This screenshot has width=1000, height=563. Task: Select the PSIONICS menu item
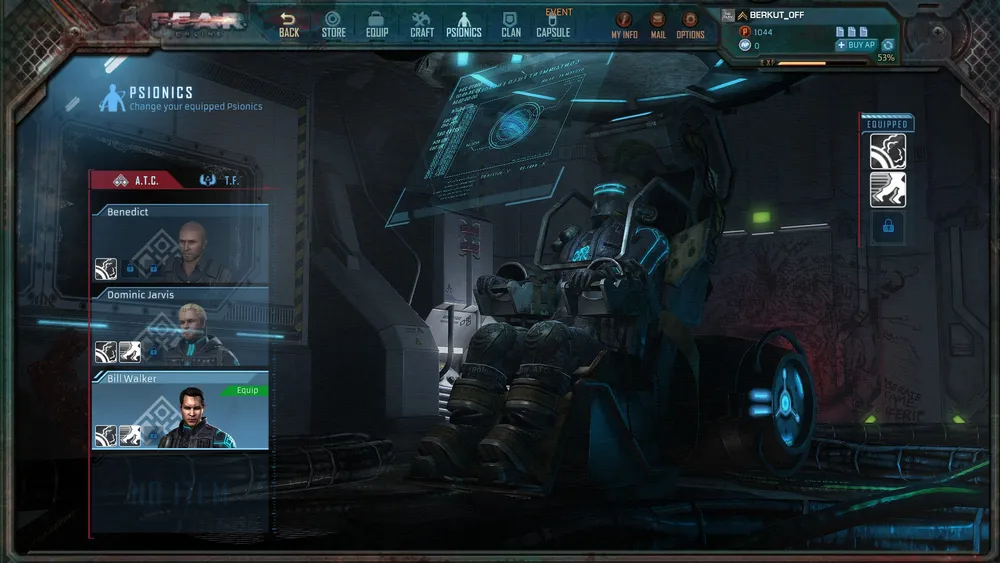click(x=464, y=26)
